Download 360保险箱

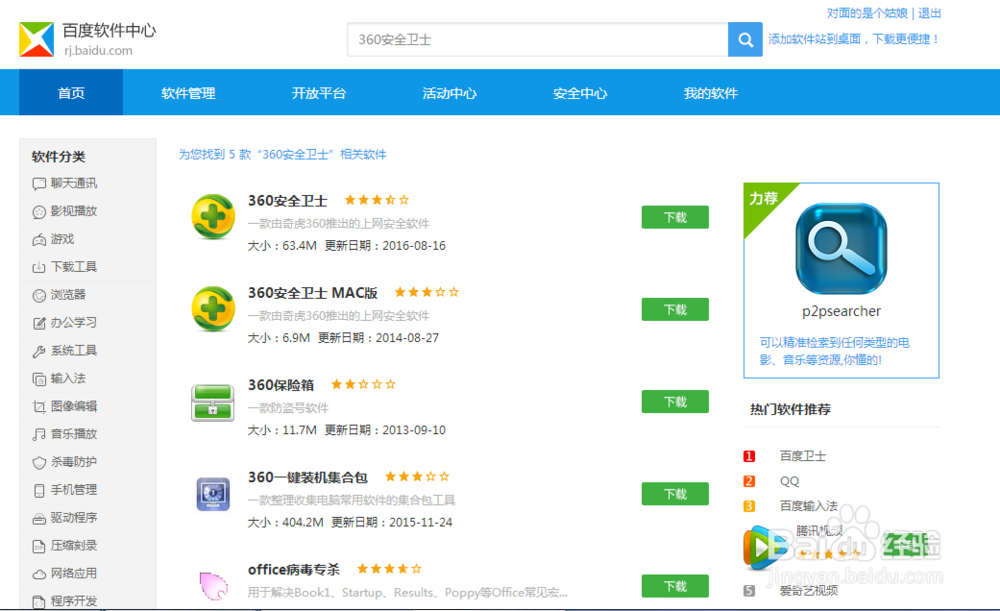(675, 401)
